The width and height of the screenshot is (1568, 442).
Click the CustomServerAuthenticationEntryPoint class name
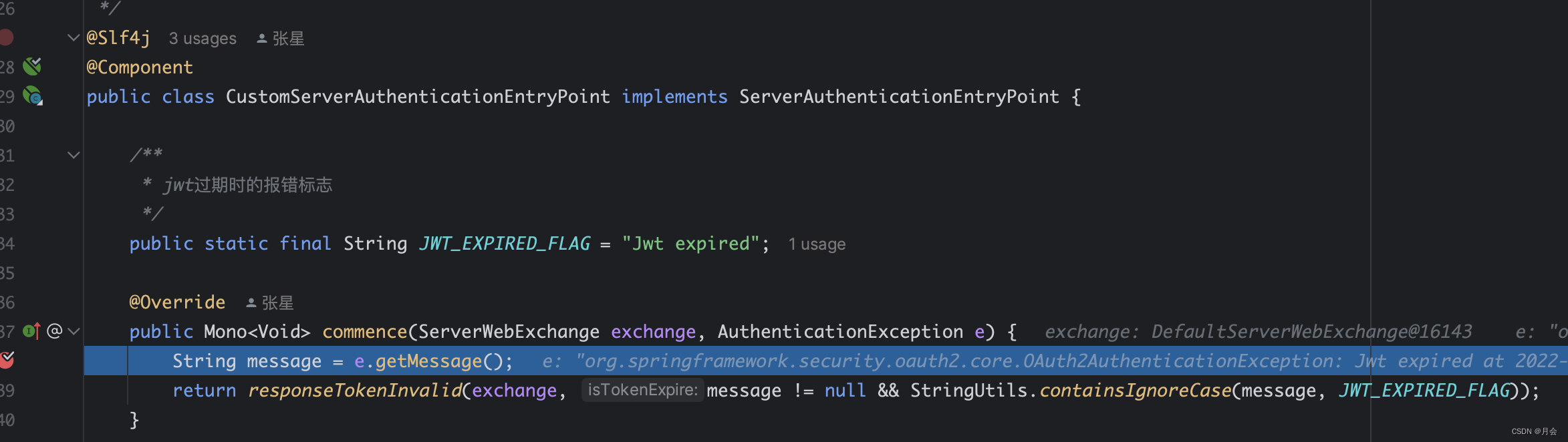(418, 97)
